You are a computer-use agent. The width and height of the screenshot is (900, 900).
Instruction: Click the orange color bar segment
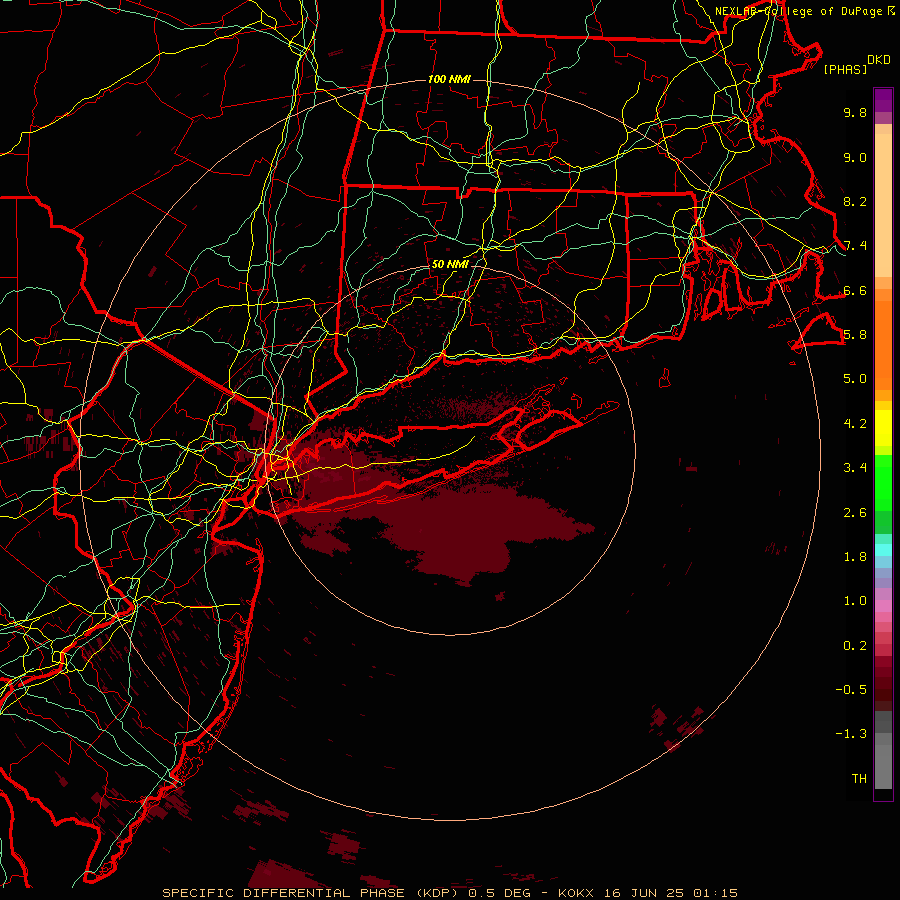tap(883, 346)
